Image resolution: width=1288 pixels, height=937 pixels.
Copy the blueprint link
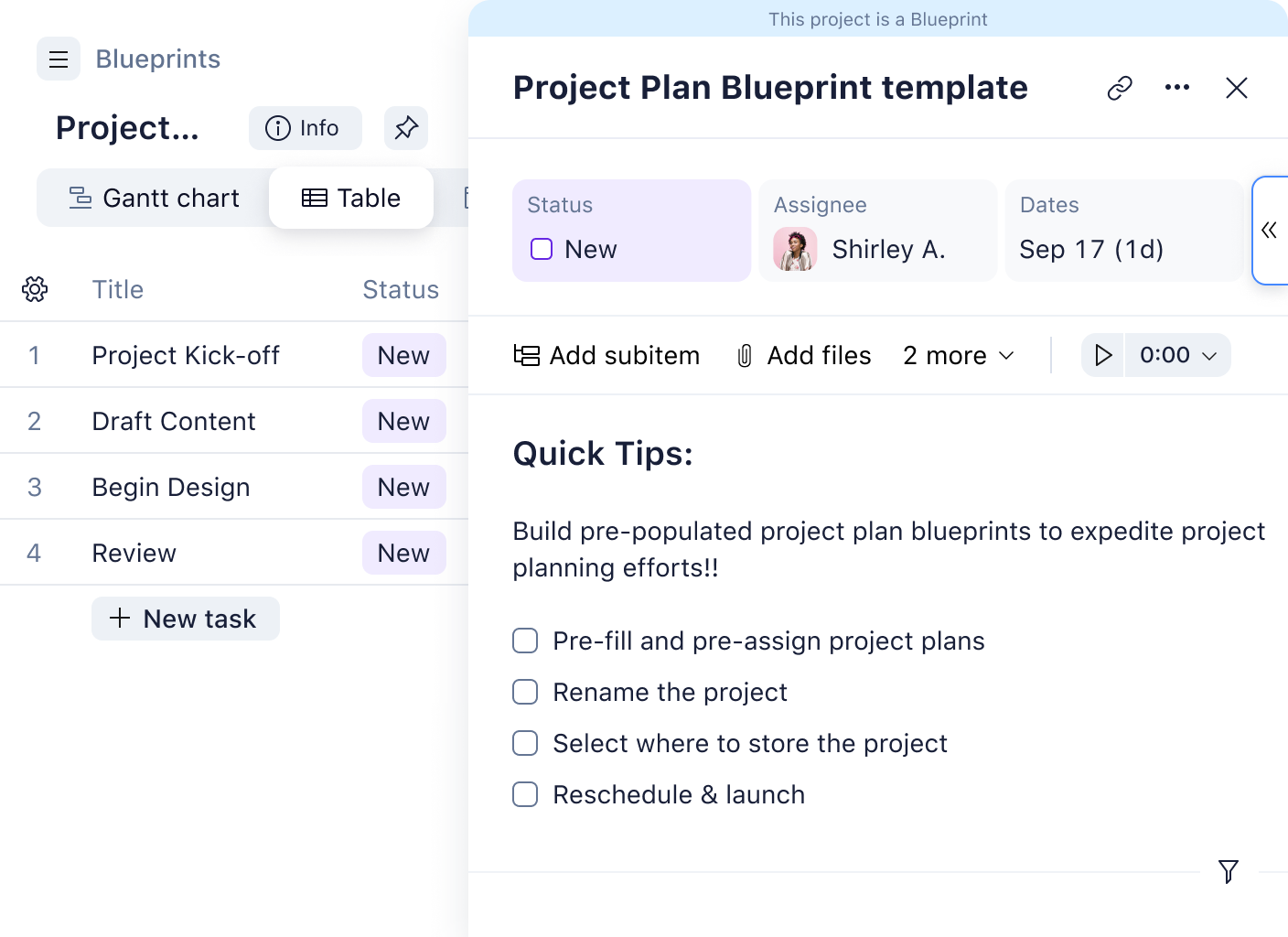[1119, 88]
